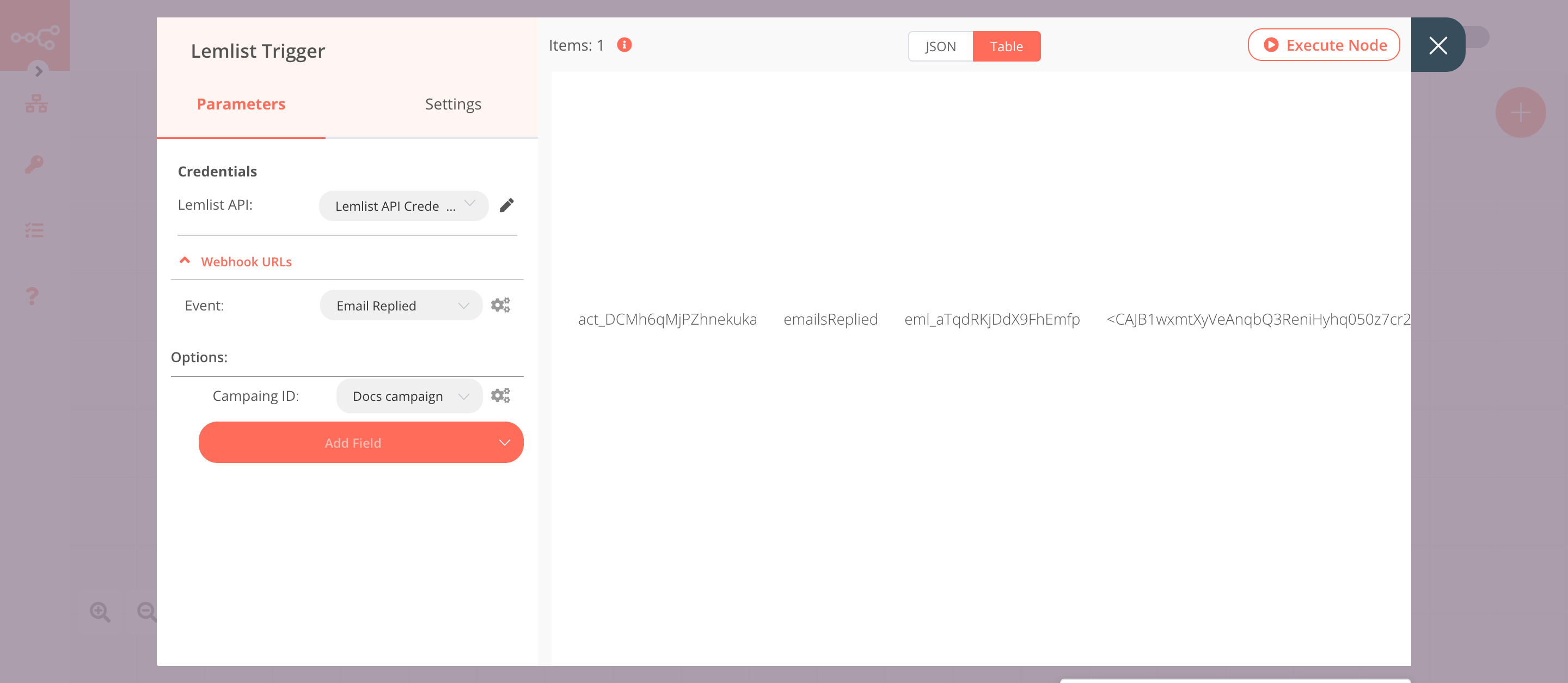Click the Execute Node button
This screenshot has height=683, width=1568.
(x=1324, y=45)
